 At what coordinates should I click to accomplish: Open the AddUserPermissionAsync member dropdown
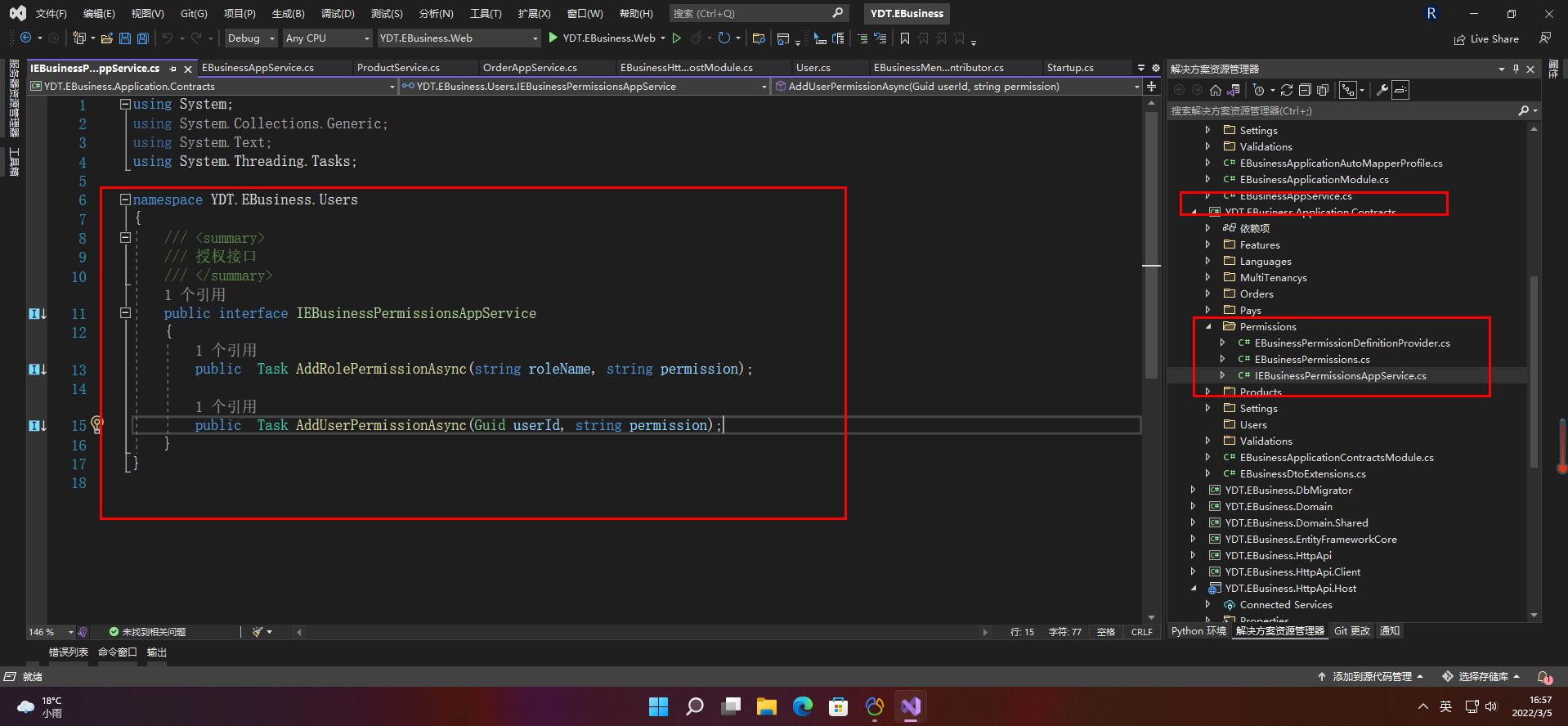point(956,86)
